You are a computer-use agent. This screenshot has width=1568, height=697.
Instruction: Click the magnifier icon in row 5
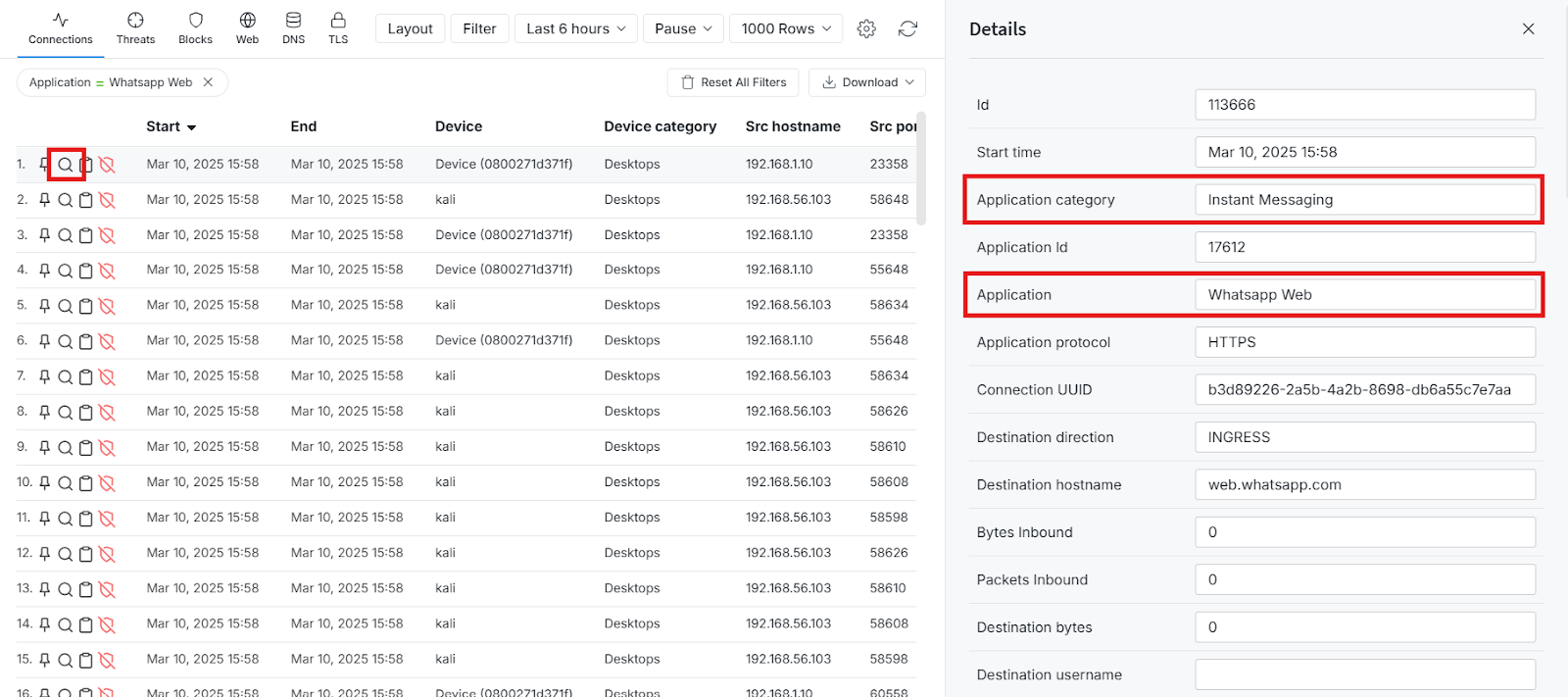tap(65, 306)
